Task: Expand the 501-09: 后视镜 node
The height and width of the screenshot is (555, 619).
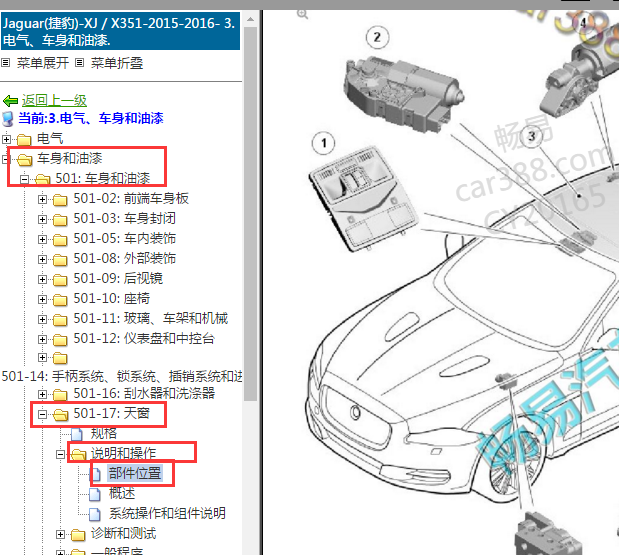Action: tap(42, 279)
